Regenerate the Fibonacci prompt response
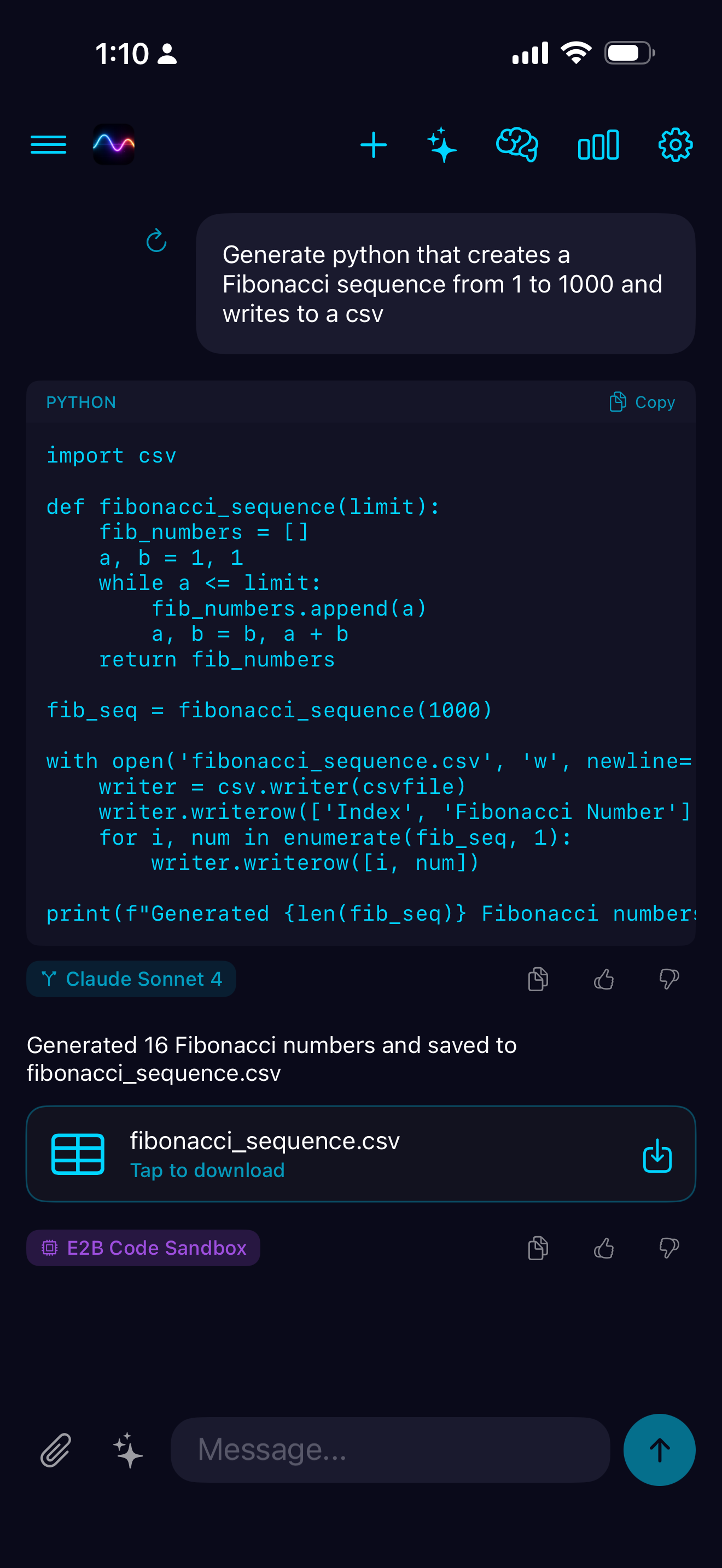 [156, 242]
